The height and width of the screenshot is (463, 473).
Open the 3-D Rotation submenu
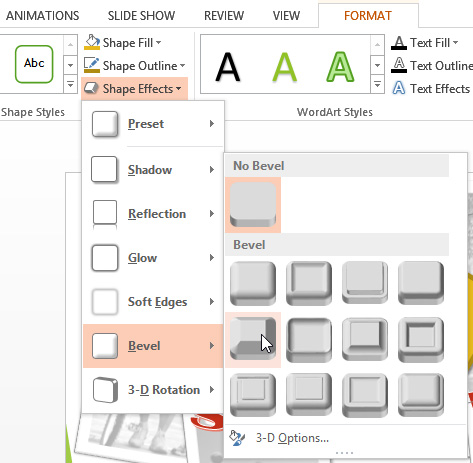[x=153, y=390]
